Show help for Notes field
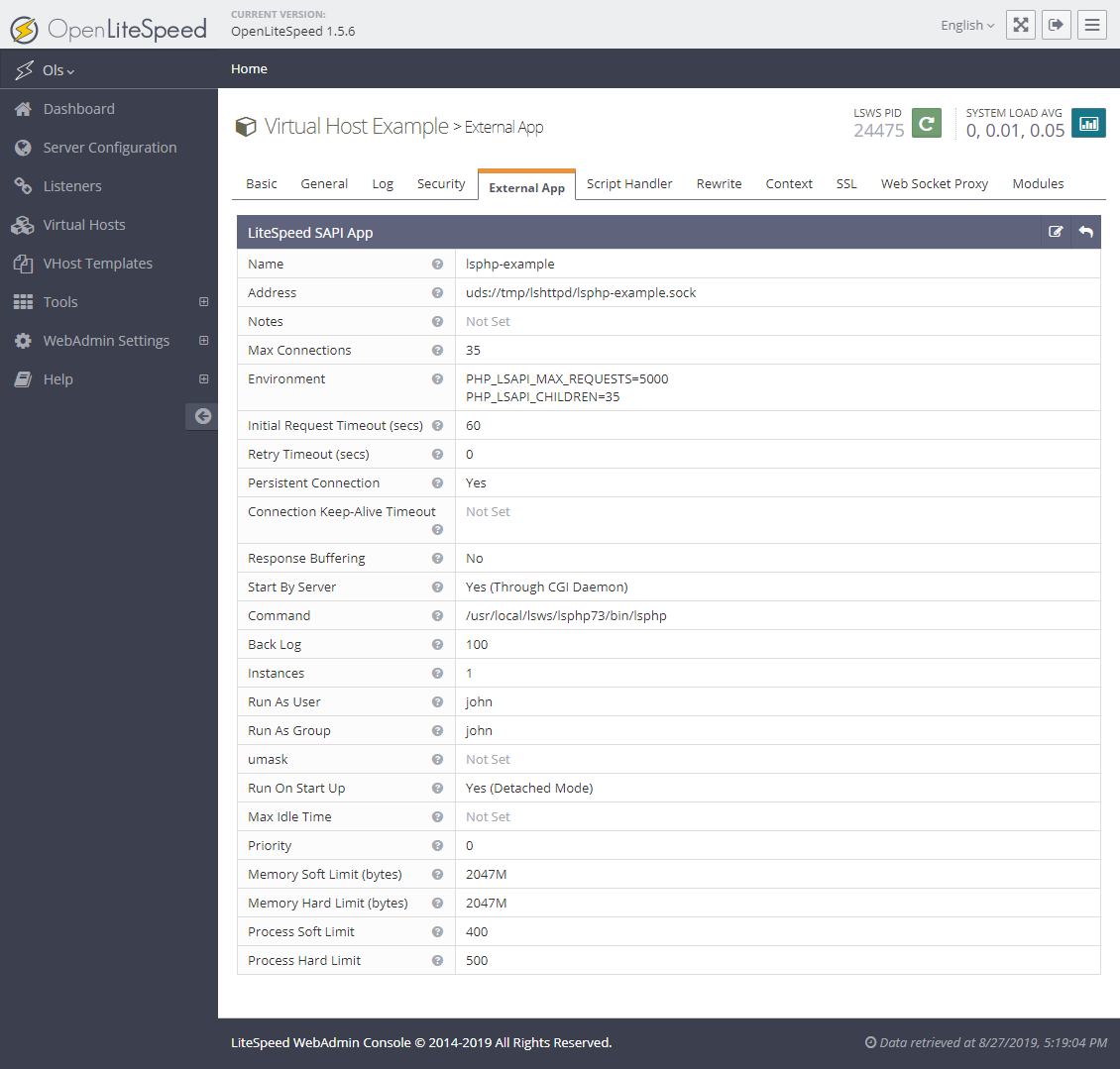Image resolution: width=1120 pixels, height=1069 pixels. point(437,321)
